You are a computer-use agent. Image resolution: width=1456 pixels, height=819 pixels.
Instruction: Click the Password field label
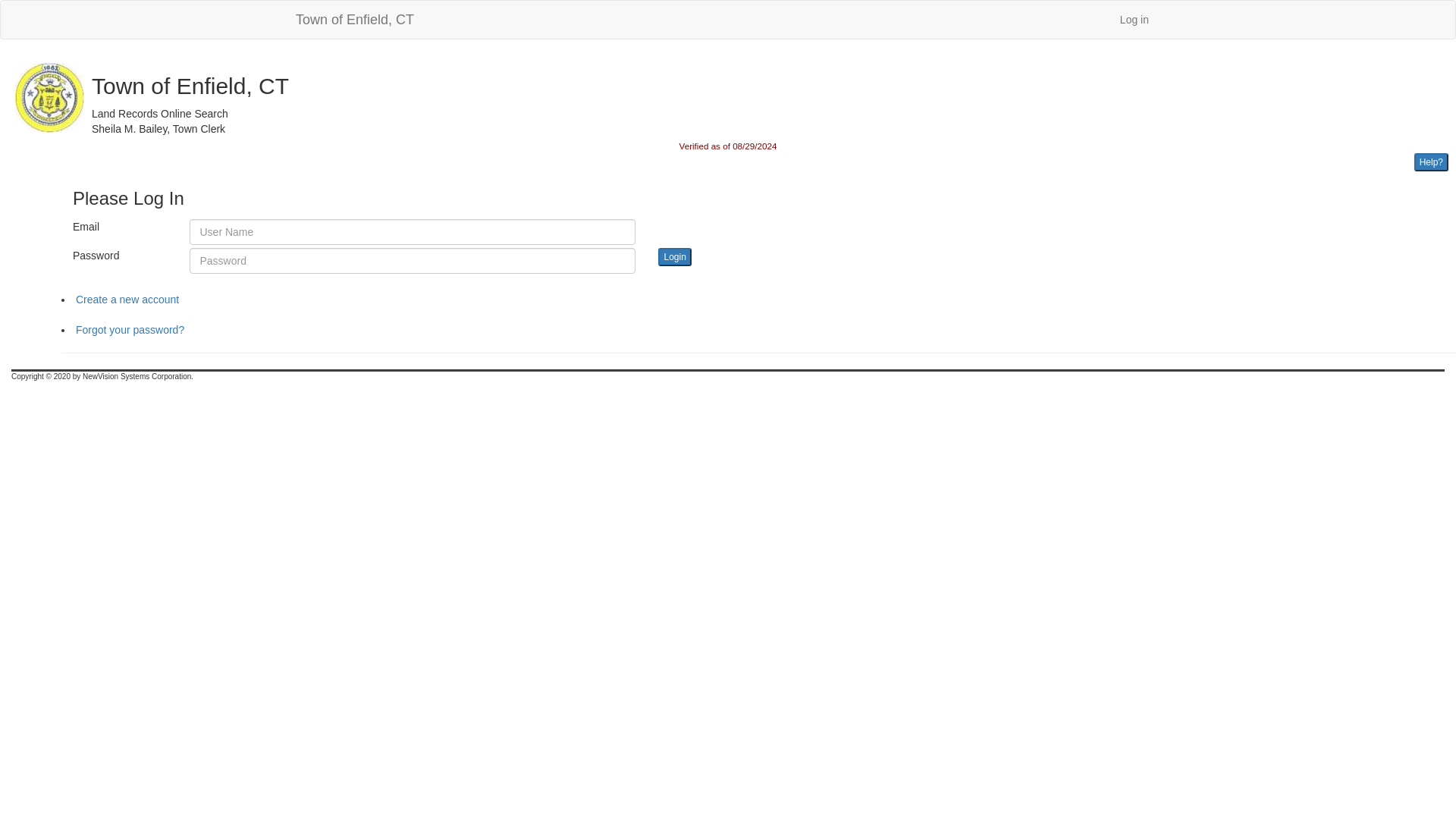(x=96, y=256)
